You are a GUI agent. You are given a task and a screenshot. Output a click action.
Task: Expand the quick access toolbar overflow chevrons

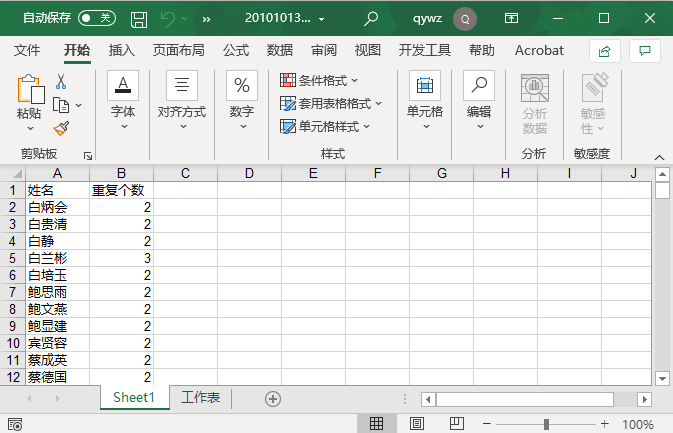click(x=206, y=19)
